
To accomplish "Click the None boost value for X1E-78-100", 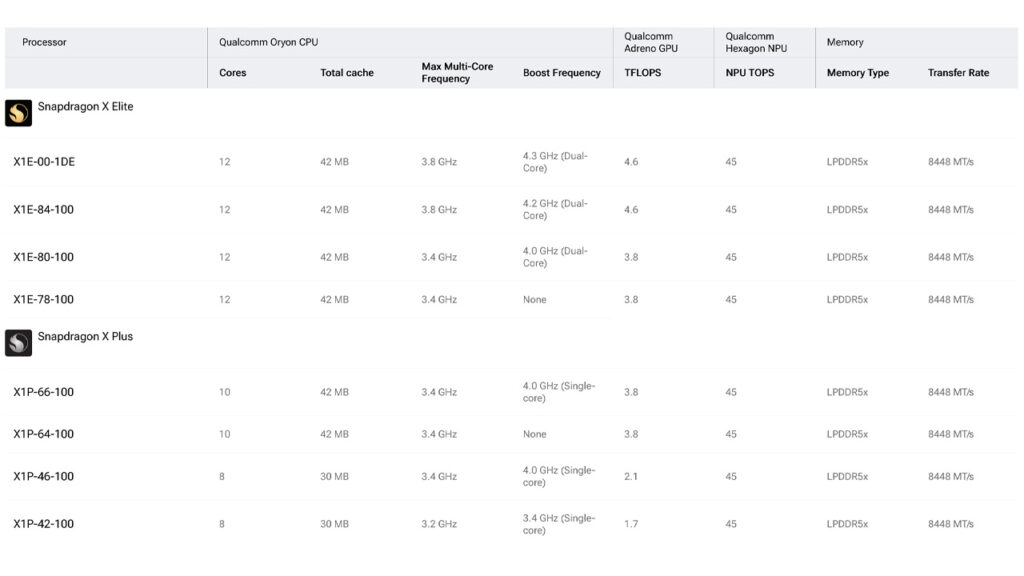I will point(534,300).
